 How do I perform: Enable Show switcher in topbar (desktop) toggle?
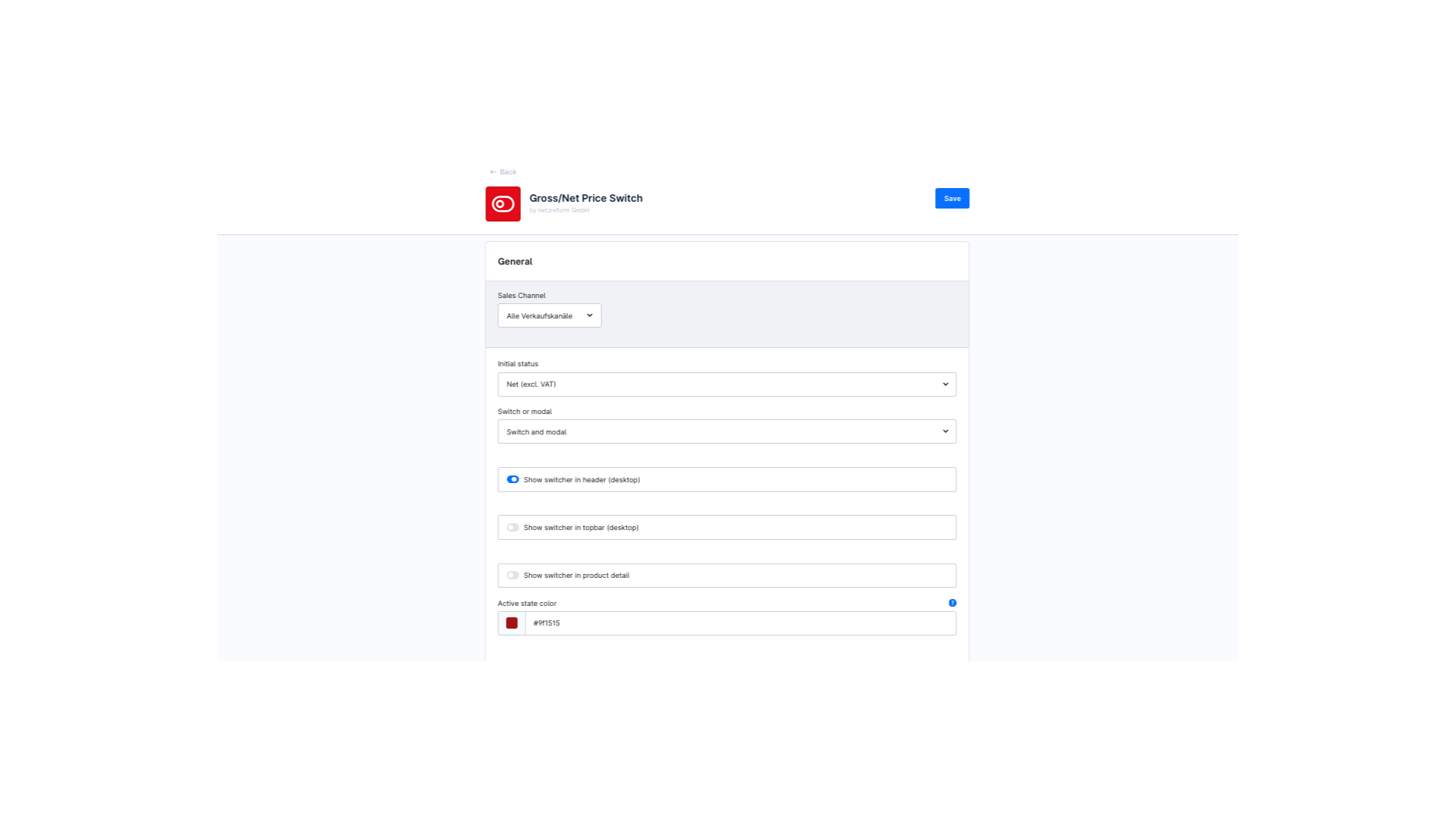point(513,528)
